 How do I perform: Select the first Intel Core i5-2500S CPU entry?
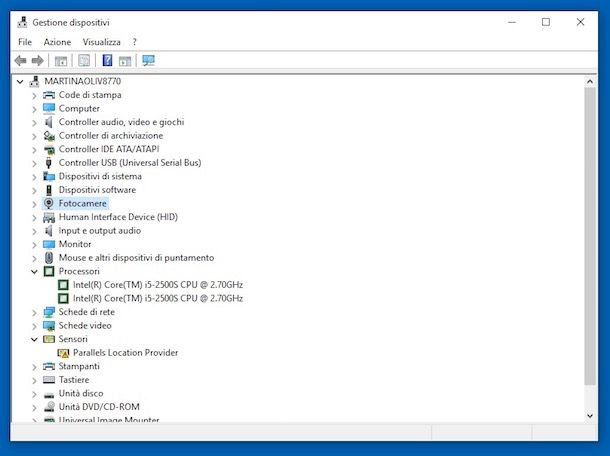click(158, 285)
